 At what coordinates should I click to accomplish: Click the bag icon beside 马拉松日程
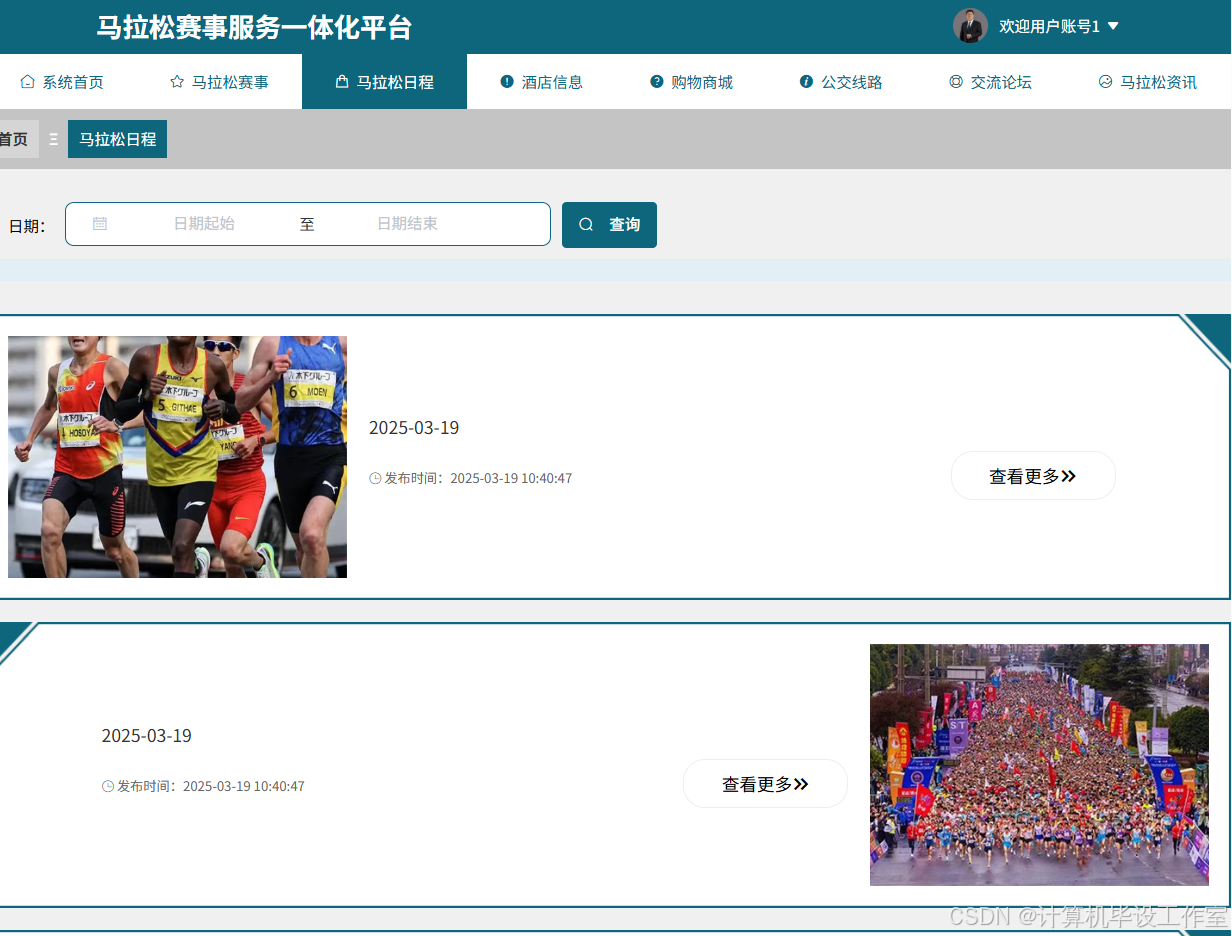tap(342, 82)
